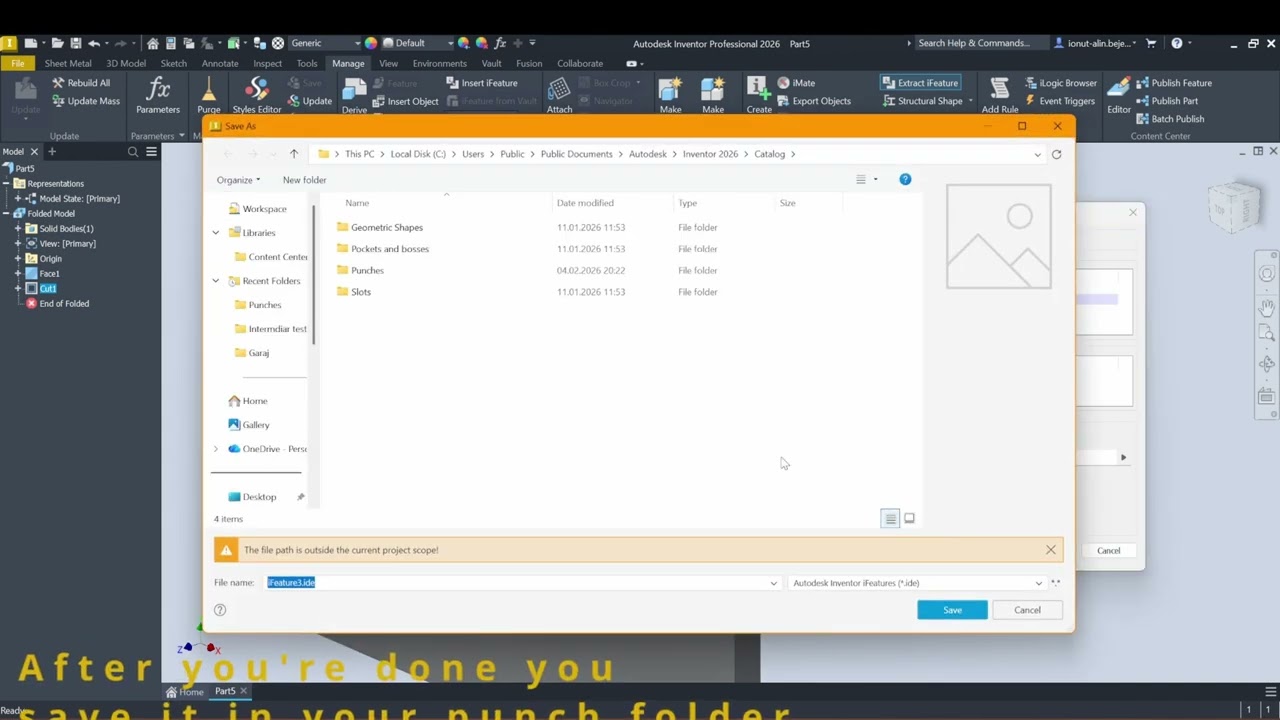Switch to the Sheet Metal tab
This screenshot has height=720, width=1280.
[x=68, y=63]
